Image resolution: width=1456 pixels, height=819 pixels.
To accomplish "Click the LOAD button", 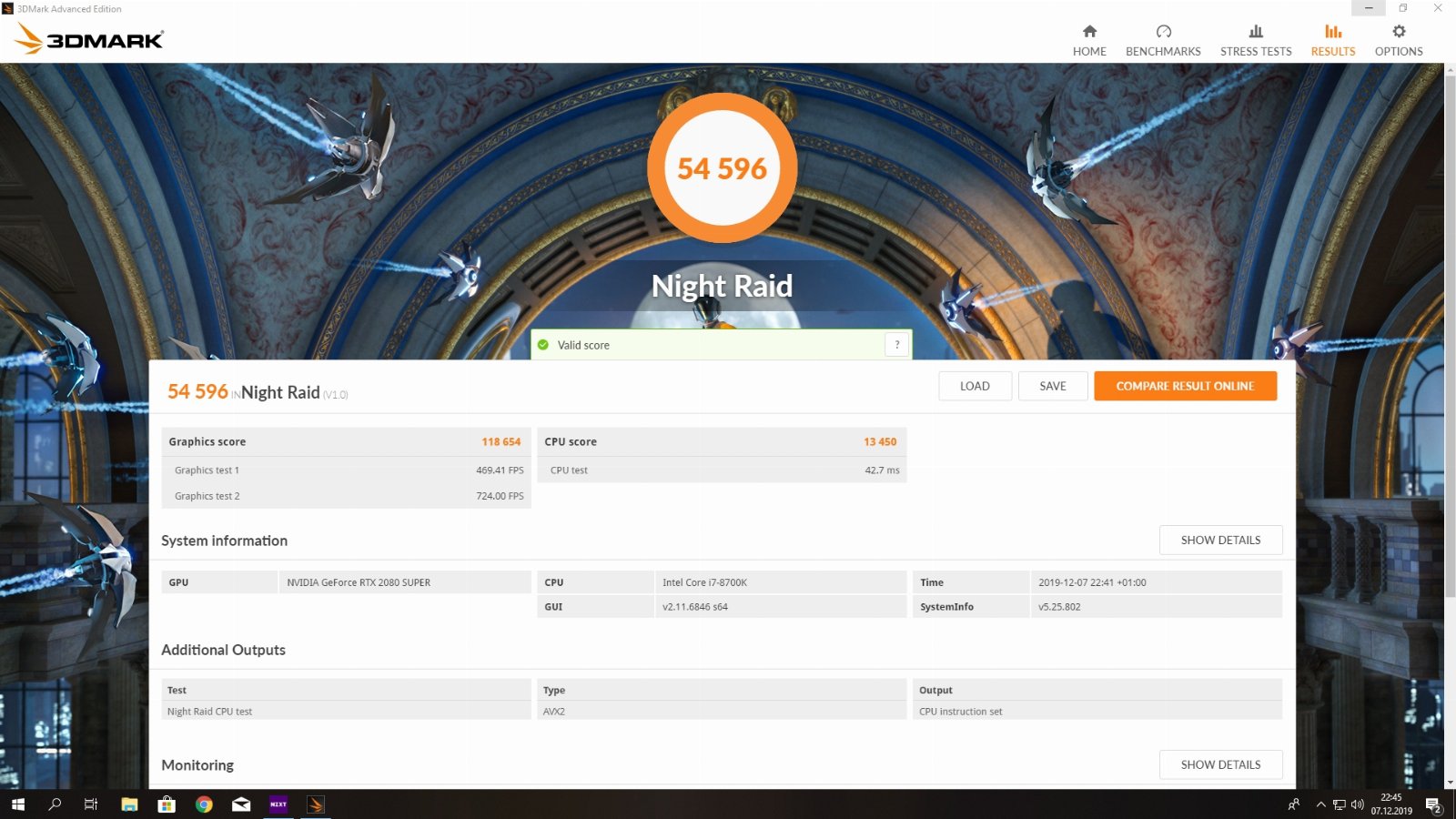I will click(975, 386).
